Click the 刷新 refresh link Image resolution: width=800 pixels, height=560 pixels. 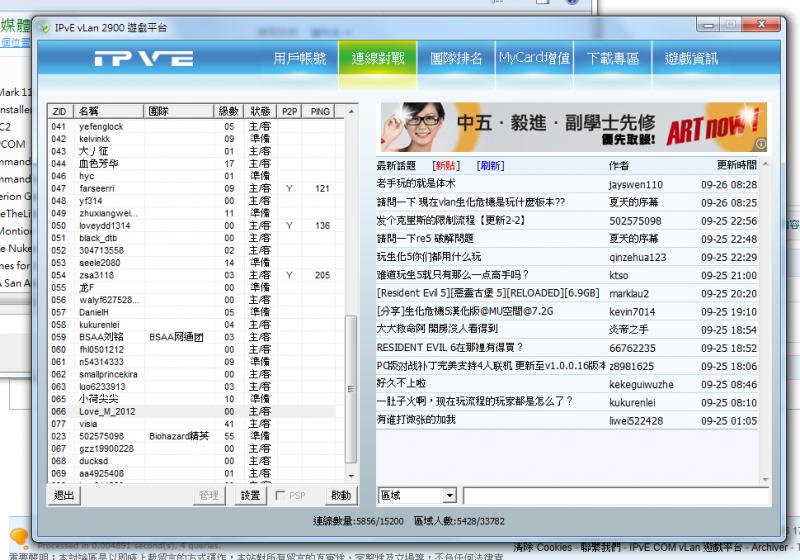pyautogui.click(x=490, y=166)
